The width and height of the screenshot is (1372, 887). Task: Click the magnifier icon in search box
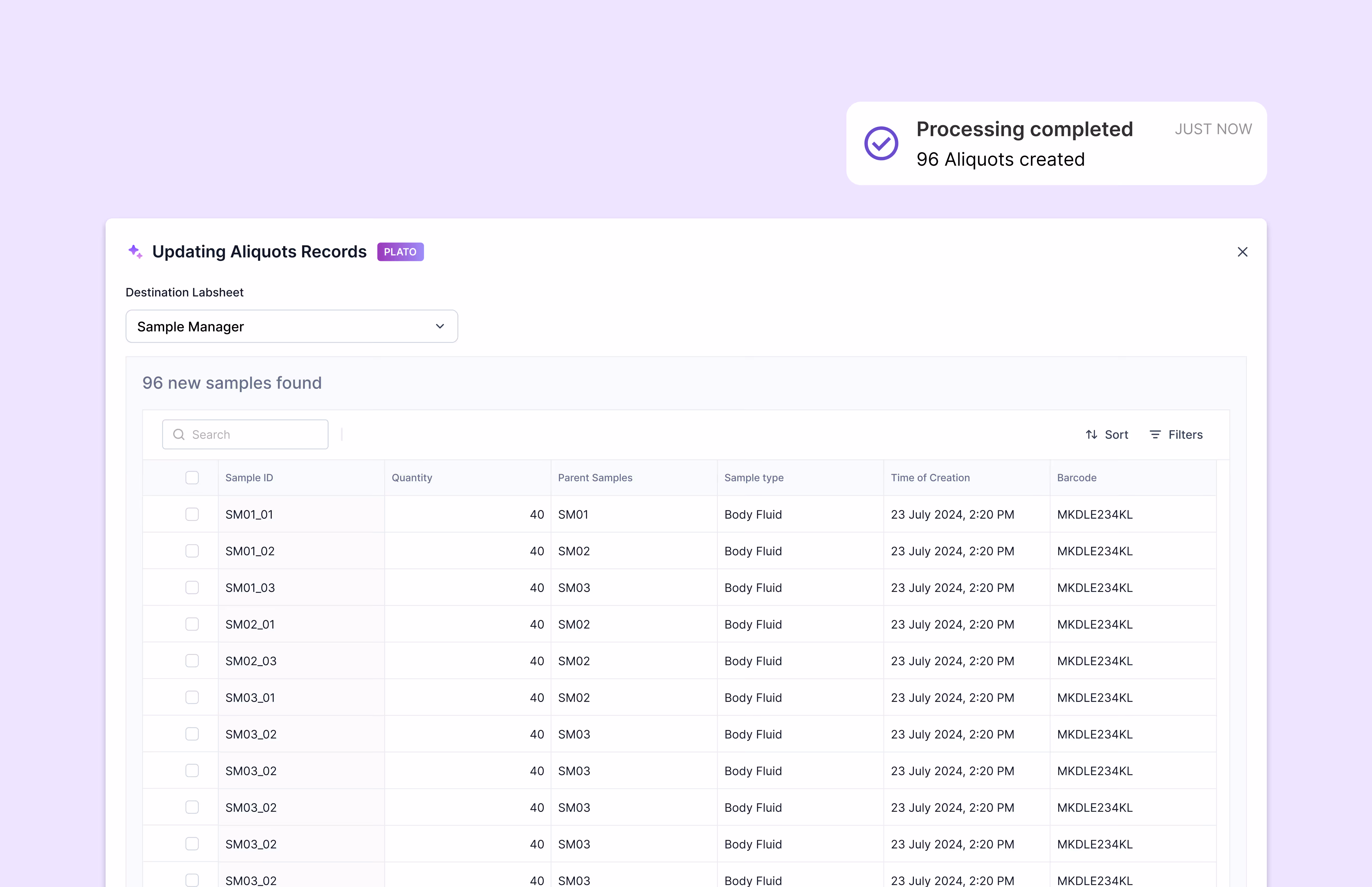tap(179, 434)
